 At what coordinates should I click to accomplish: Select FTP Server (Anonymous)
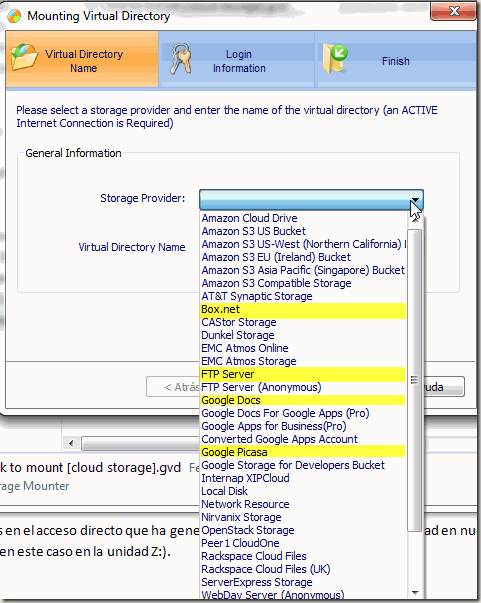[303, 387]
